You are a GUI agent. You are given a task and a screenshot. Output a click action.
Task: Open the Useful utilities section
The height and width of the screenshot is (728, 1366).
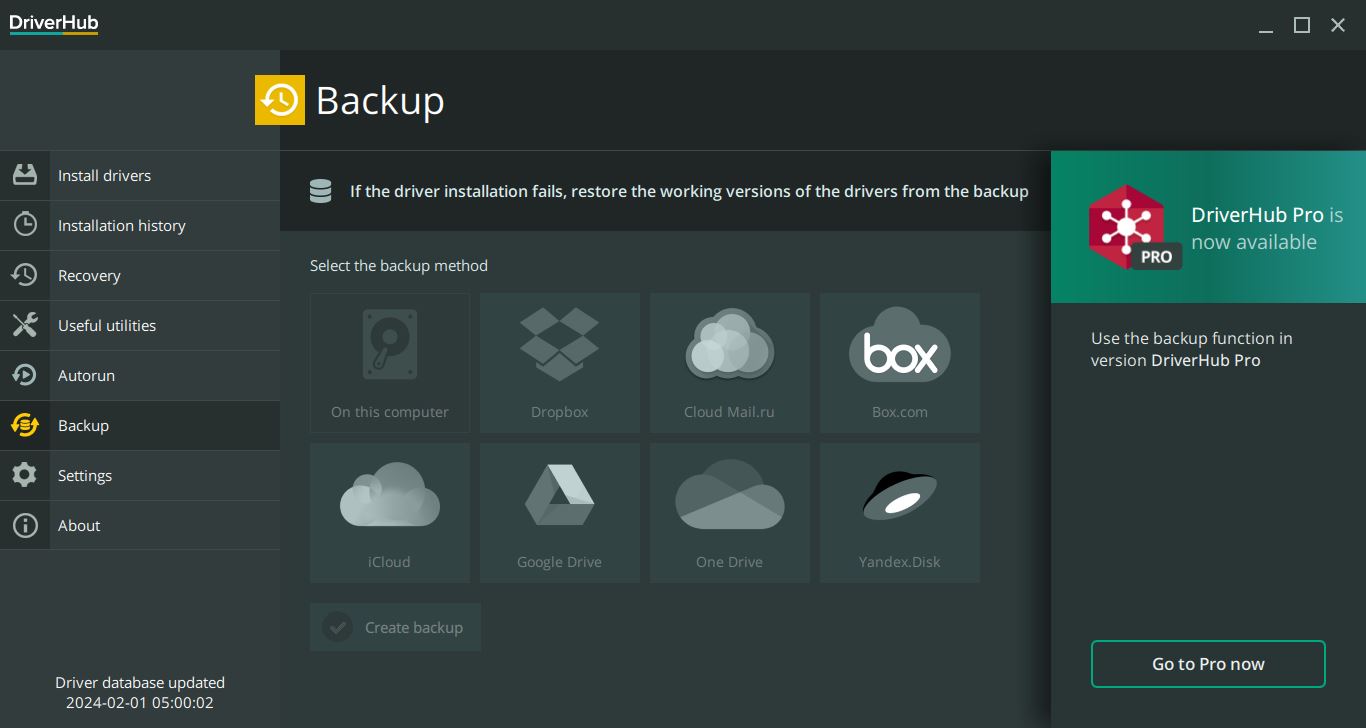pyautogui.click(x=140, y=325)
